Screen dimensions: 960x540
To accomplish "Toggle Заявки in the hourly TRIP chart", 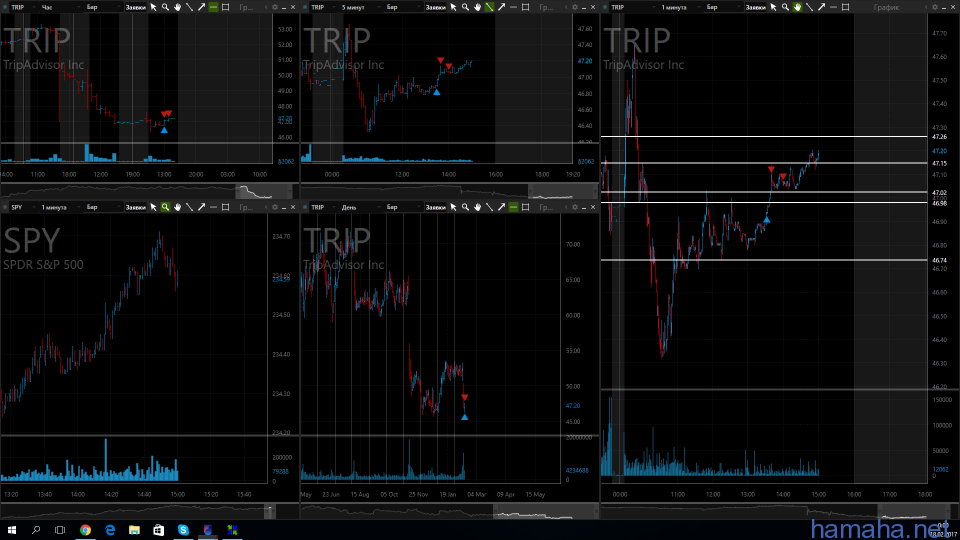I will (135, 7).
